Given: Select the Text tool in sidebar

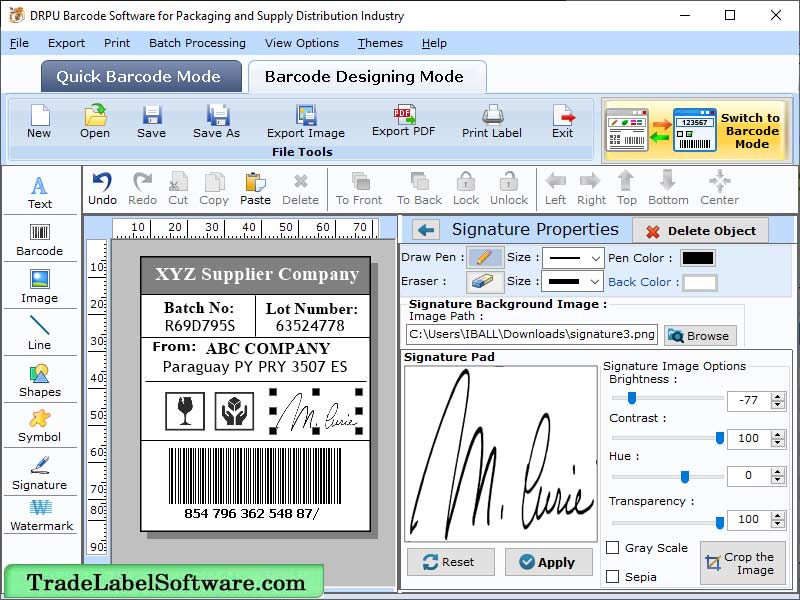Looking at the screenshot, I should coord(40,193).
